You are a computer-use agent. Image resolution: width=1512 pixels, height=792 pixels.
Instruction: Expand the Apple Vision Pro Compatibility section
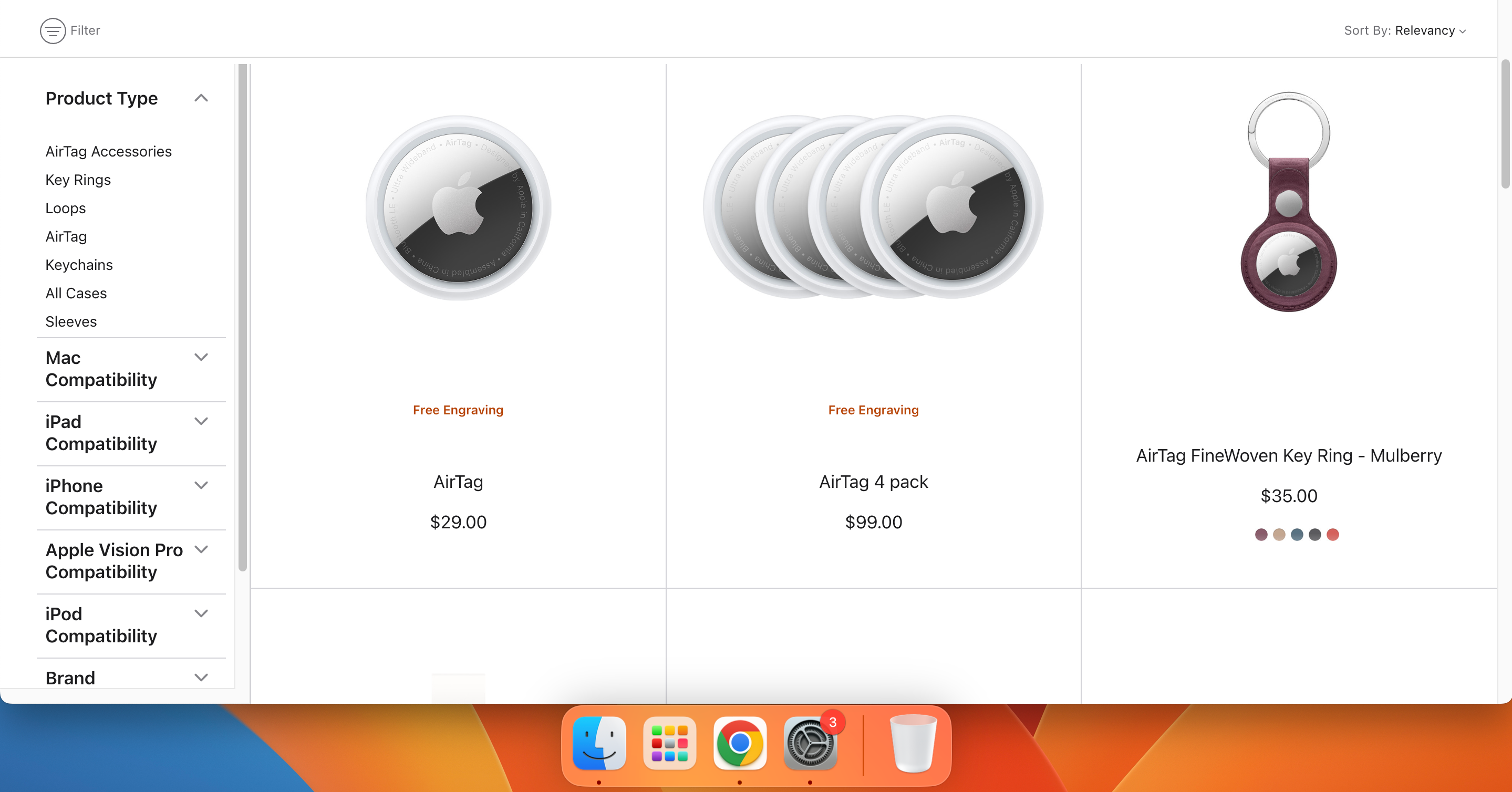click(x=201, y=550)
